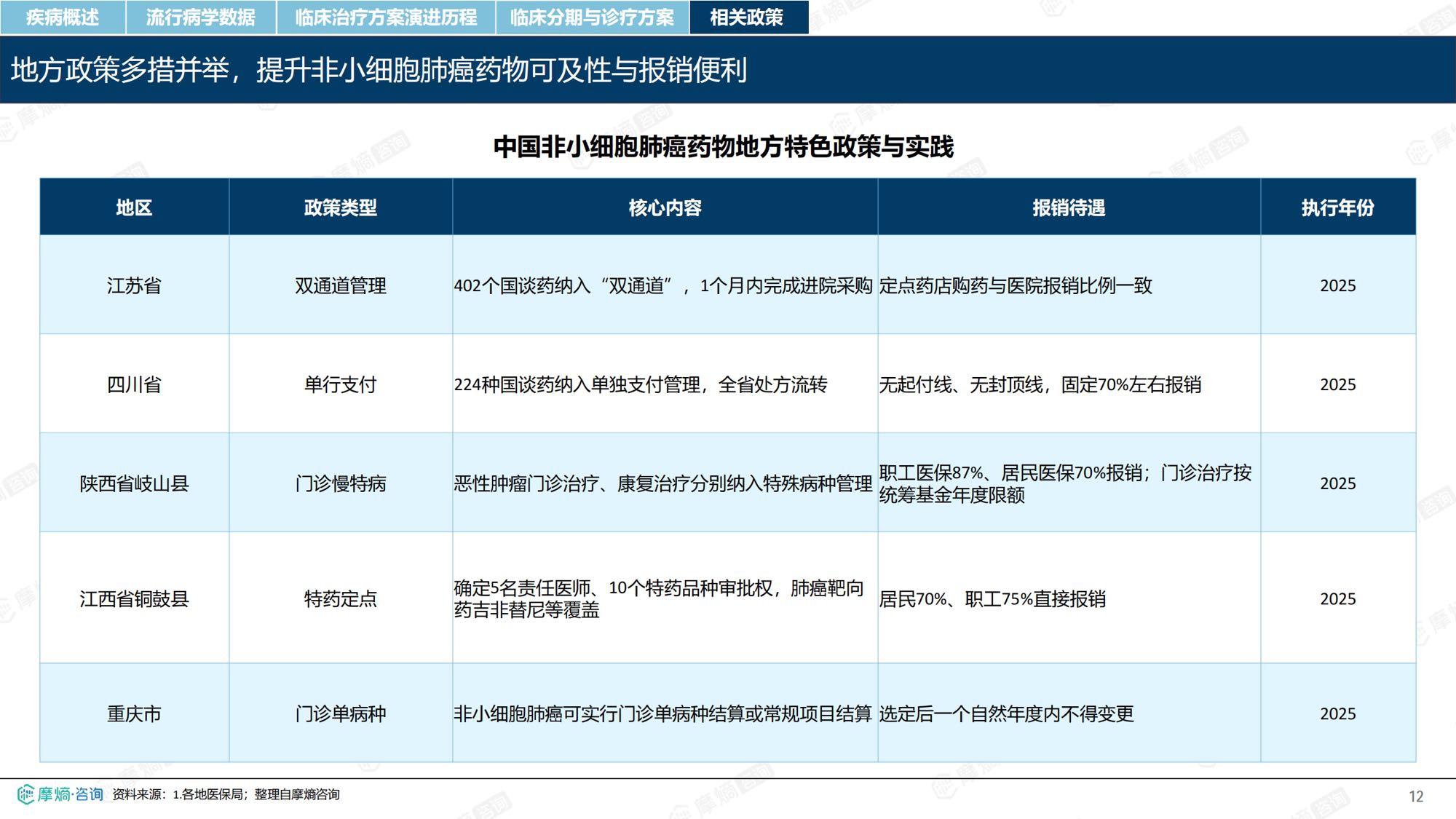The height and width of the screenshot is (819, 1456).
Task: Click the 双通道管理 policy type cell
Action: tap(341, 285)
